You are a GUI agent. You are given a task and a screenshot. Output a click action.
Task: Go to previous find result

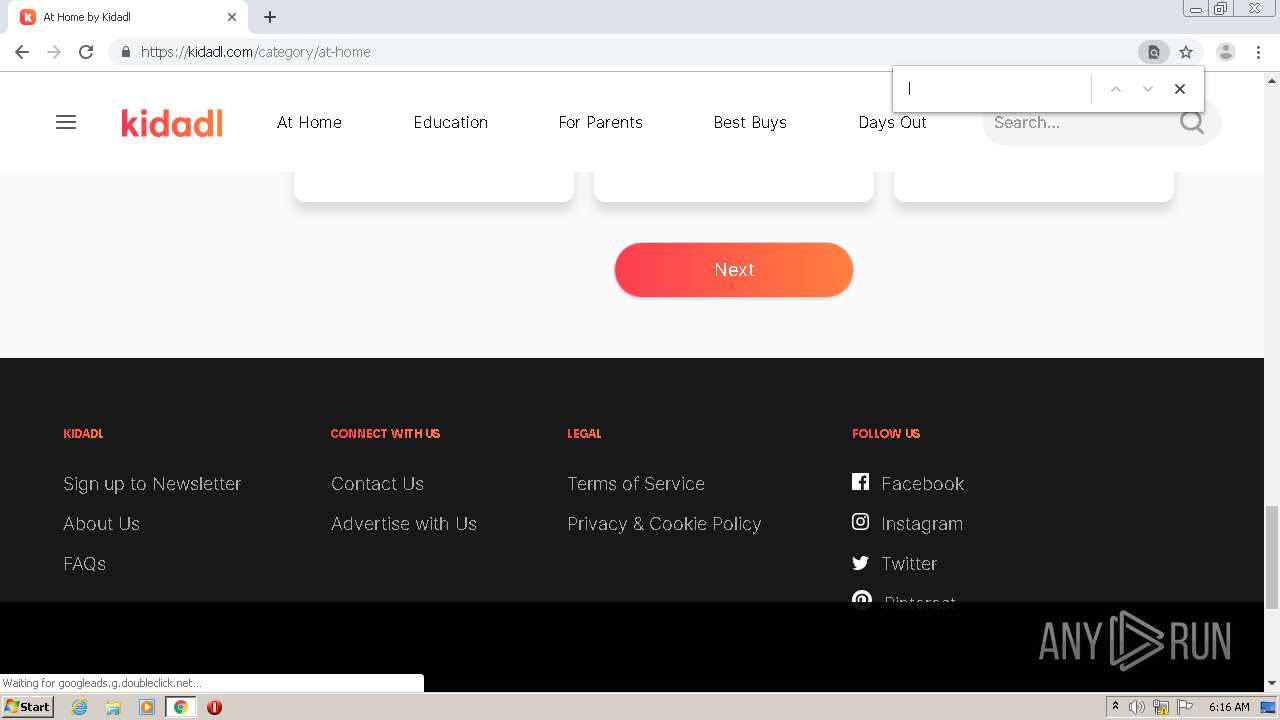pos(1116,89)
